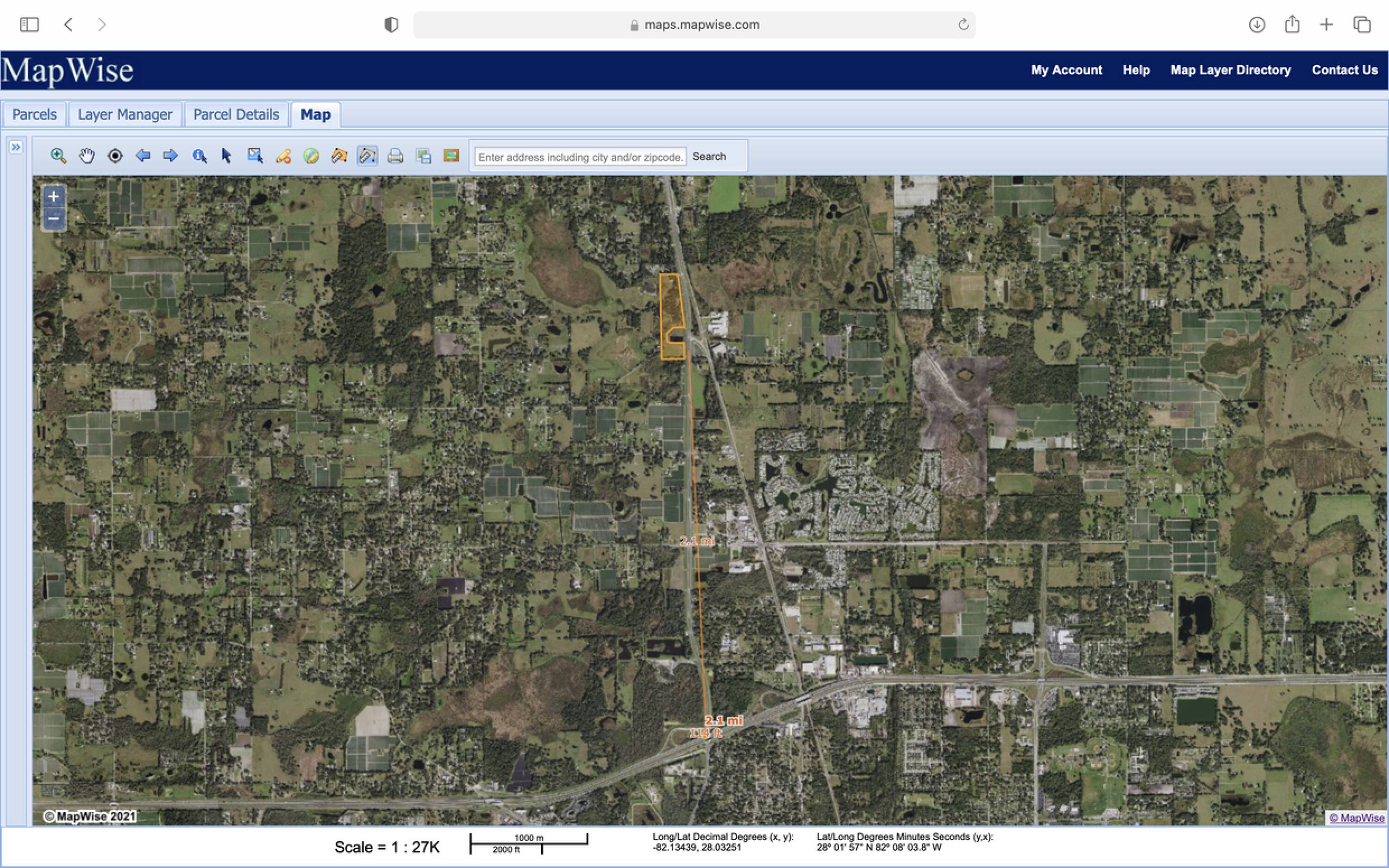Select the measure area ruler tool
This screenshot has height=868, width=1389.
pos(338,156)
